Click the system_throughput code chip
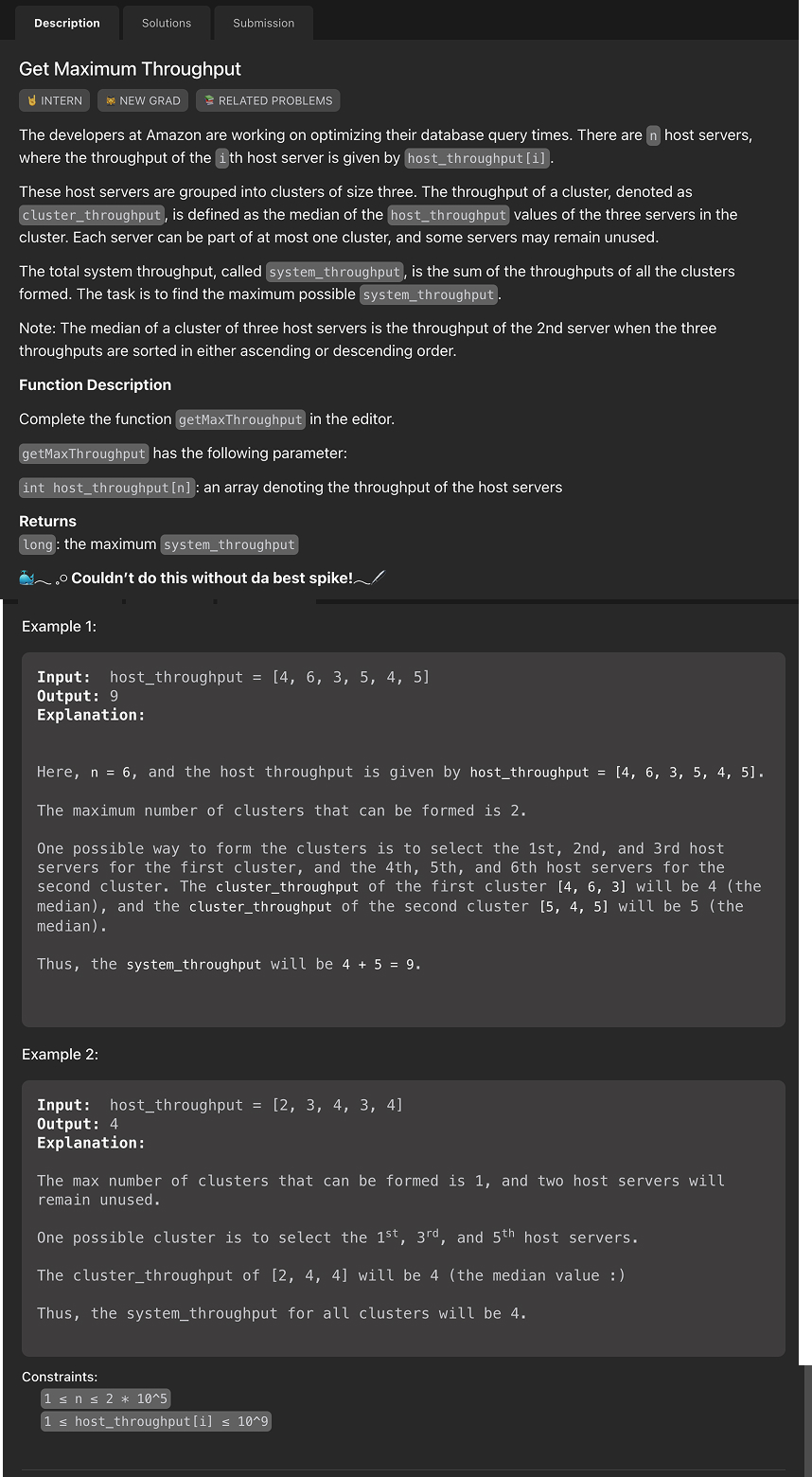This screenshot has width=812, height=1477. point(333,272)
